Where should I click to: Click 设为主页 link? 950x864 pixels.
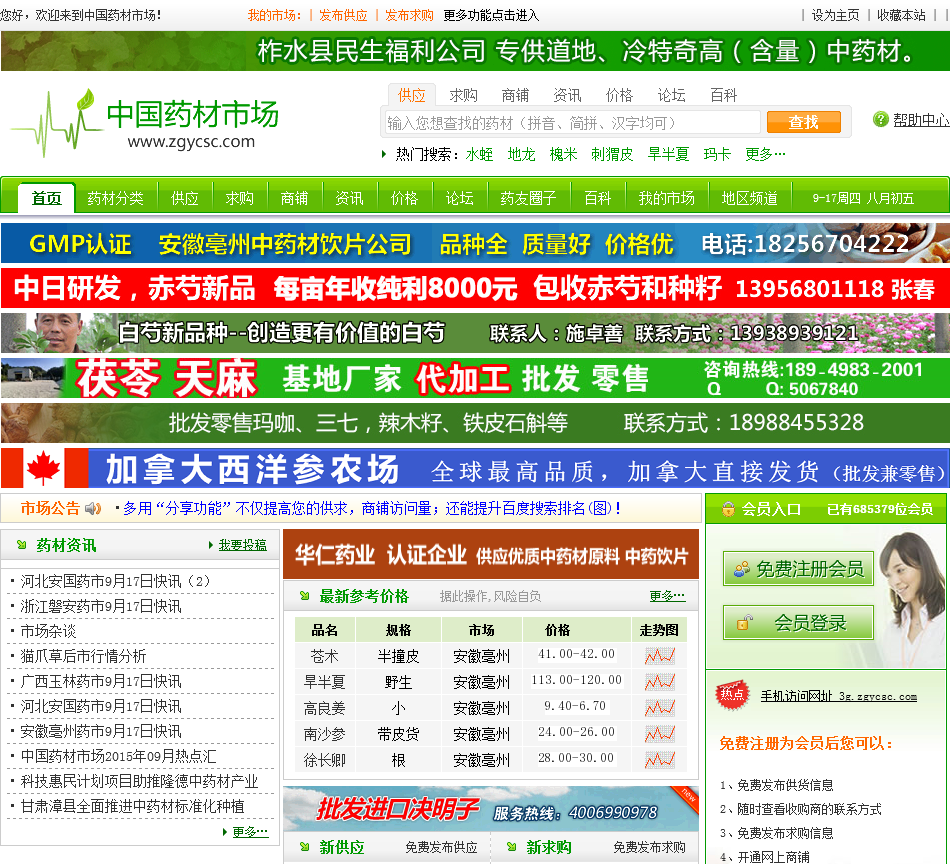(x=835, y=15)
